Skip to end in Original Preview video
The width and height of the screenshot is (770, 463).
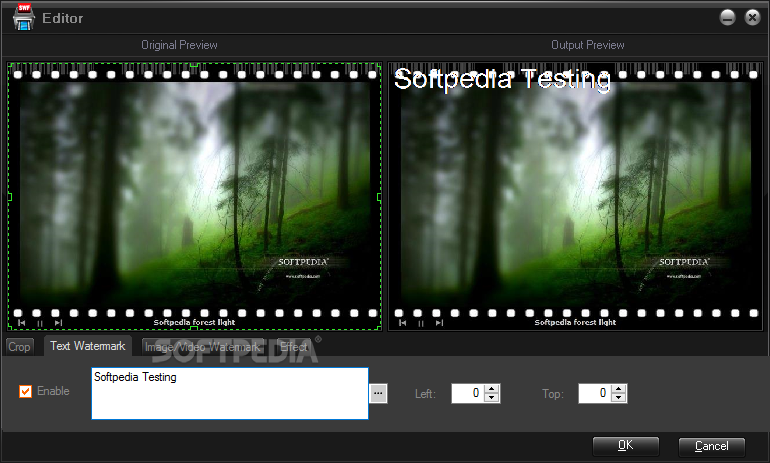coord(58,323)
